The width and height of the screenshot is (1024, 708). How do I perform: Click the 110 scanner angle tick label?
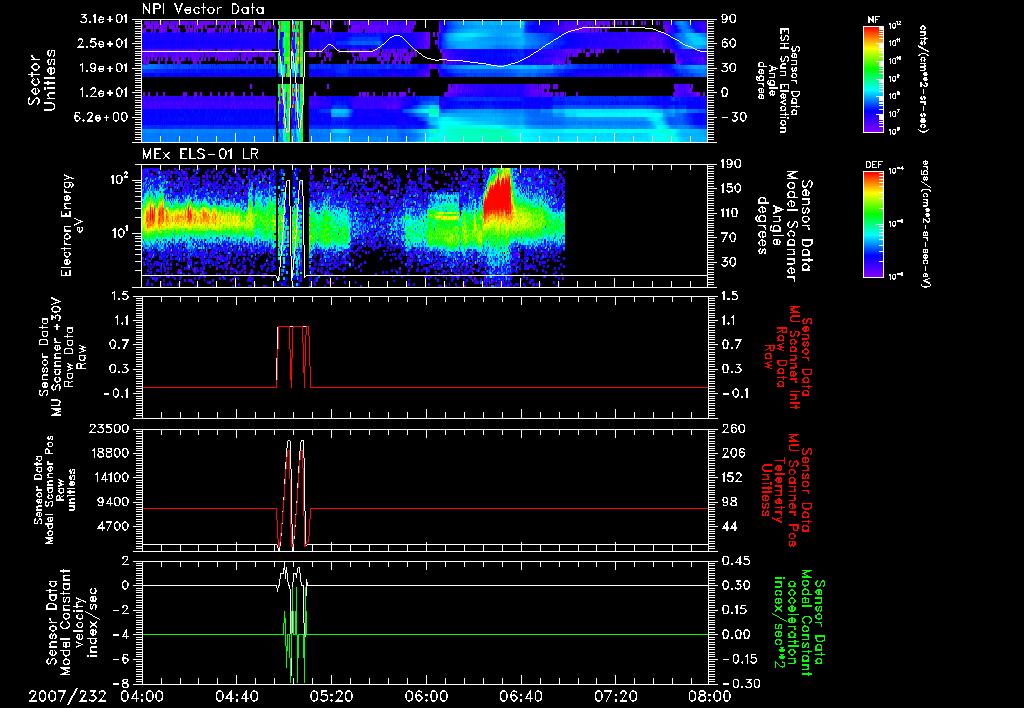click(731, 213)
